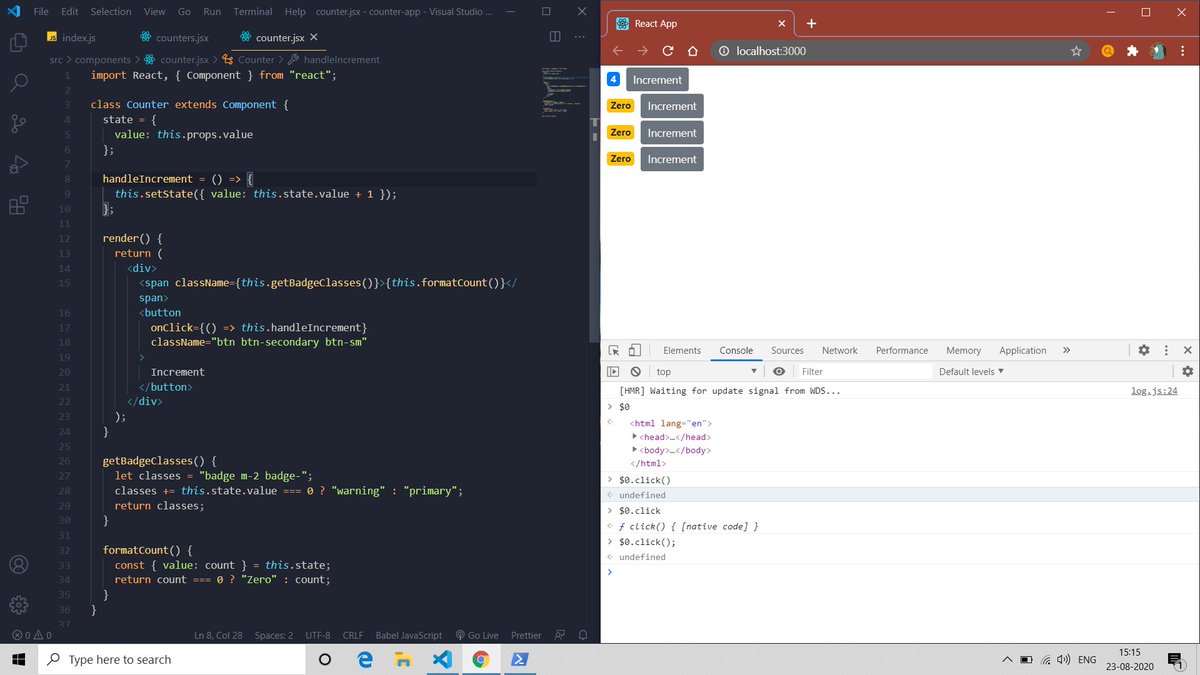
Task: Open Source Control view in activity bar
Action: (18, 123)
